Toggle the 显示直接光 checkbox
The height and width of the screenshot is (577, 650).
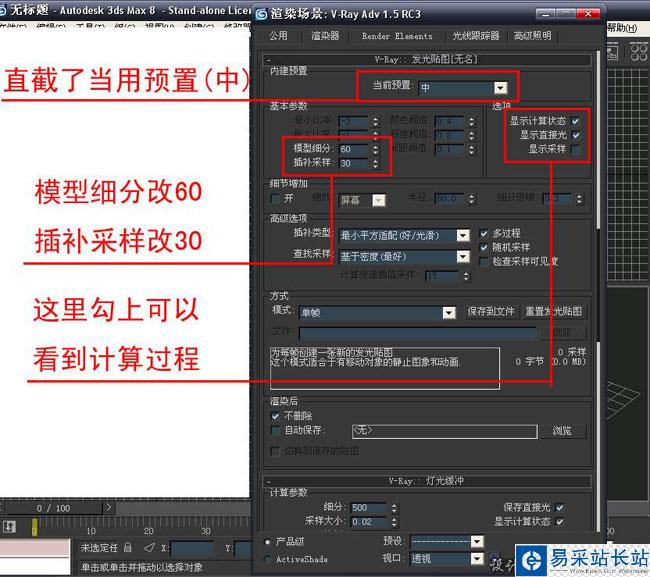575,135
